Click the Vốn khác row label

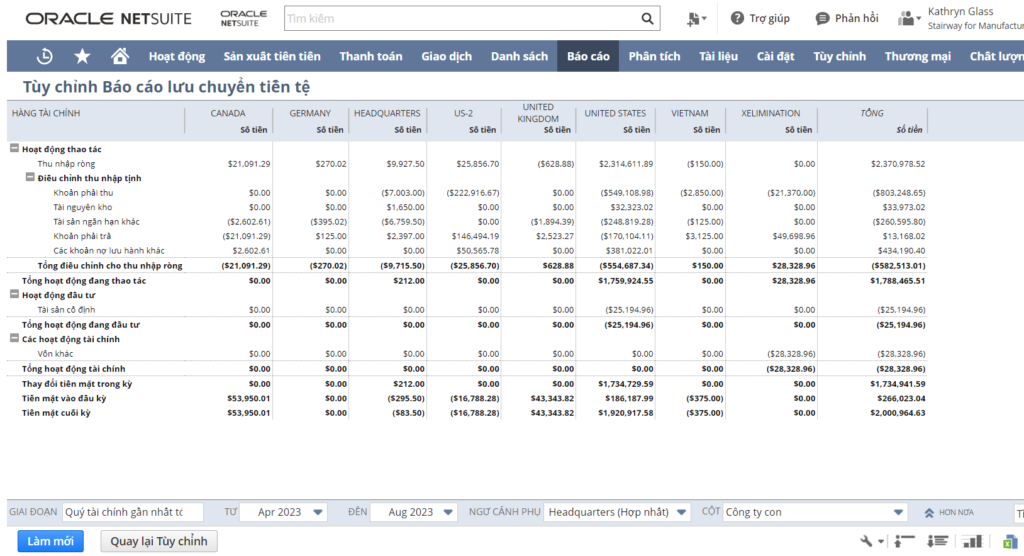pos(55,353)
